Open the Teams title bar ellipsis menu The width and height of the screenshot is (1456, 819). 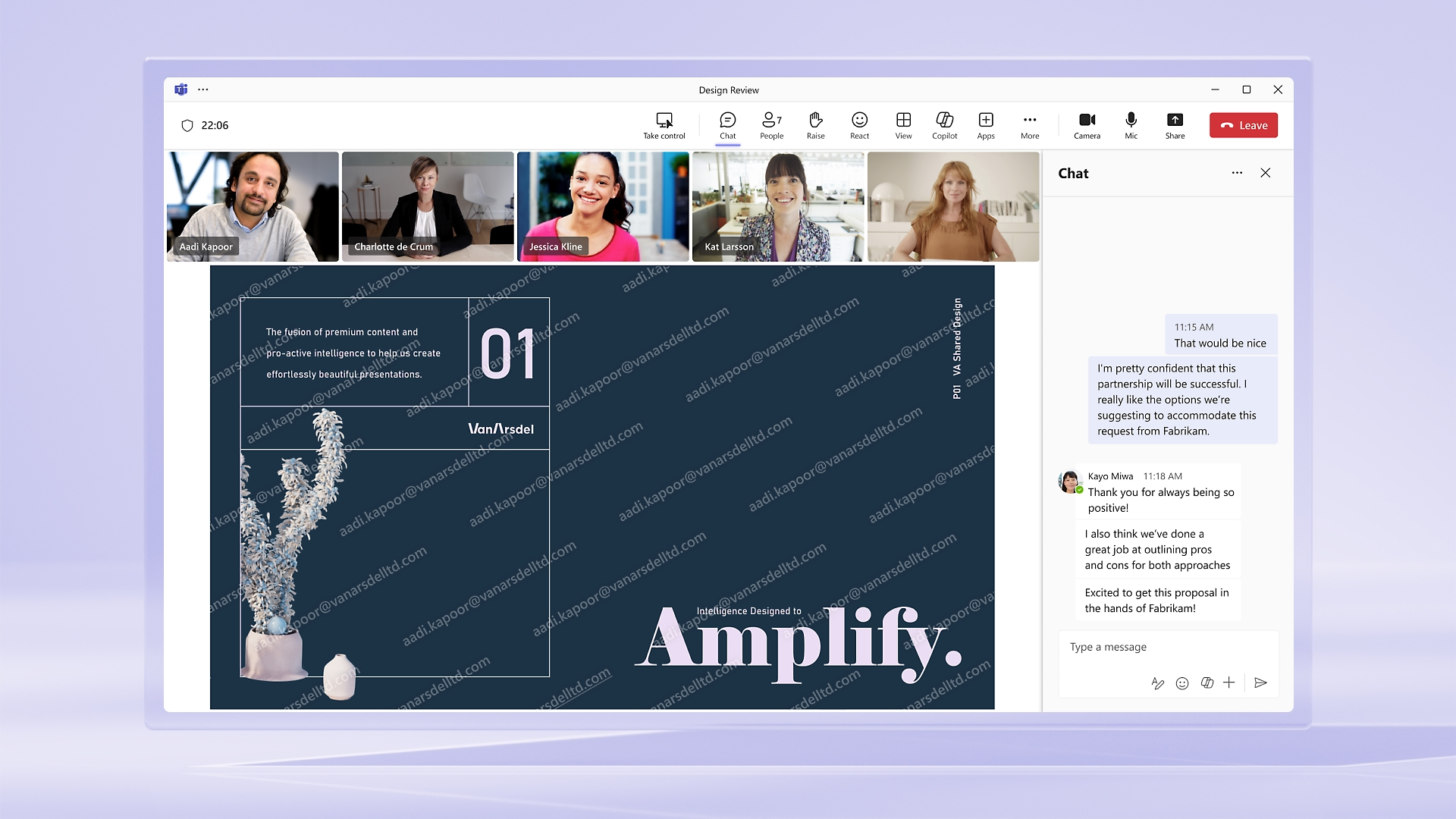coord(203,89)
